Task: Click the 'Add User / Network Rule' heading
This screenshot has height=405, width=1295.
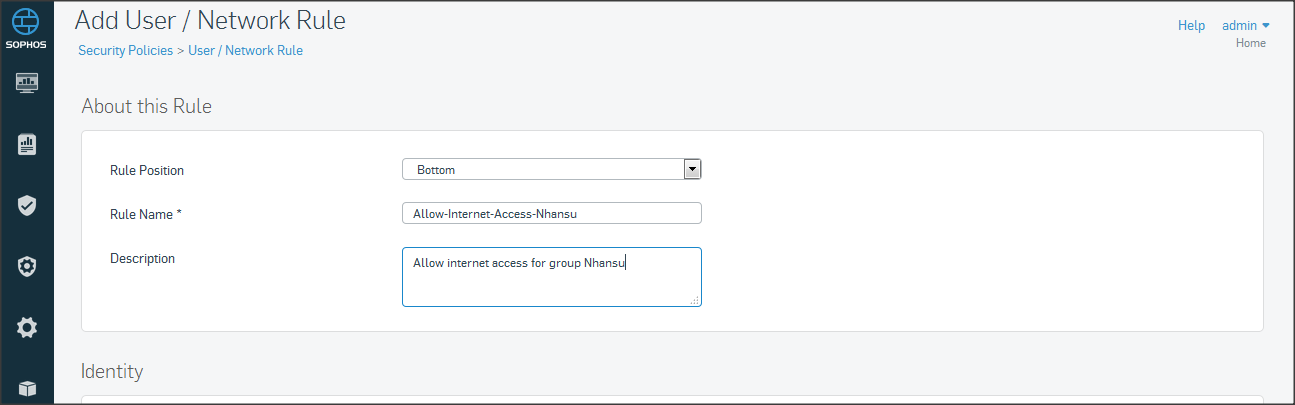Action: (x=210, y=19)
